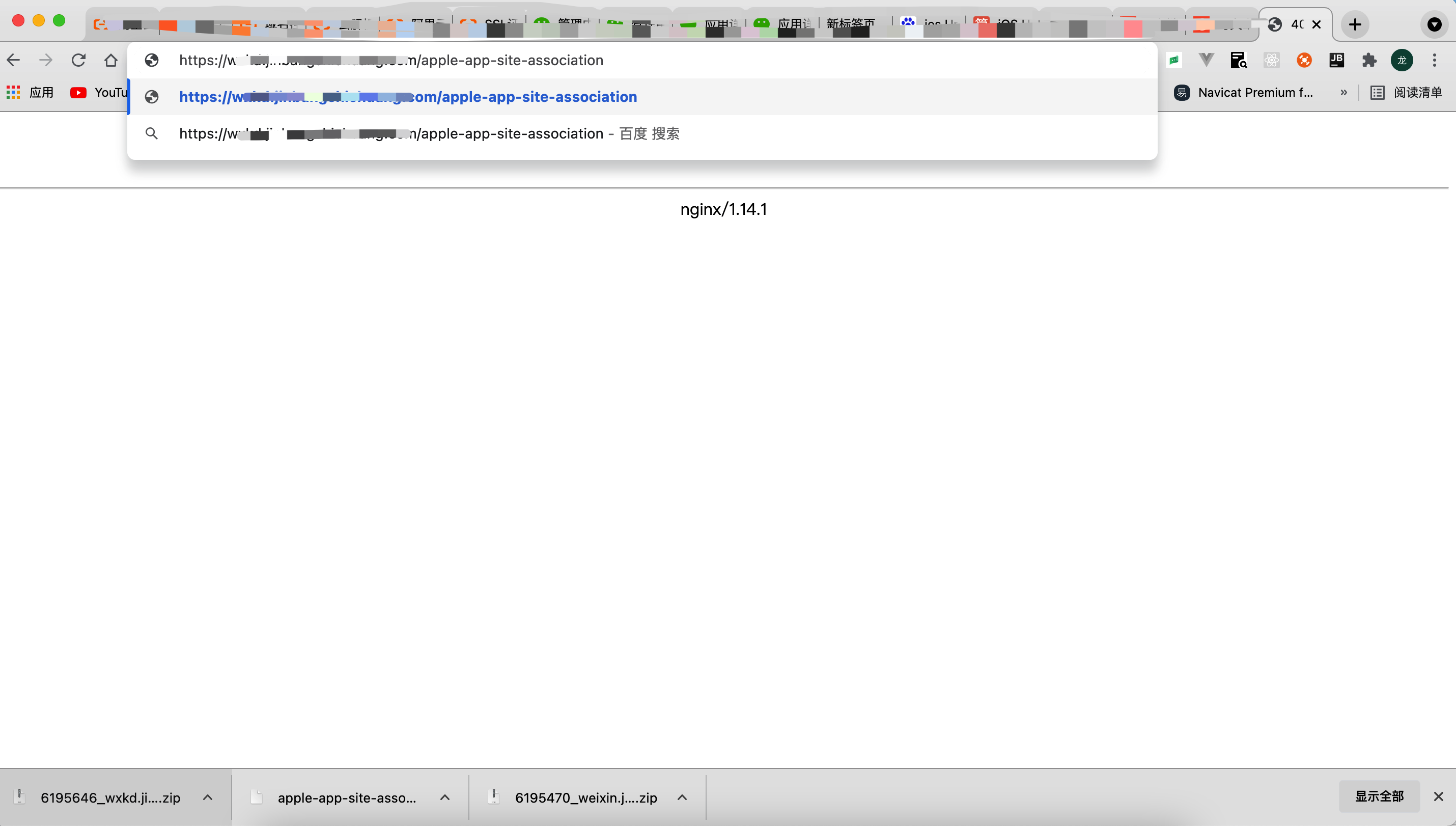Screen dimensions: 1456x826
Task: Open the Extensions puzzle piece icon
Action: pyautogui.click(x=1369, y=60)
